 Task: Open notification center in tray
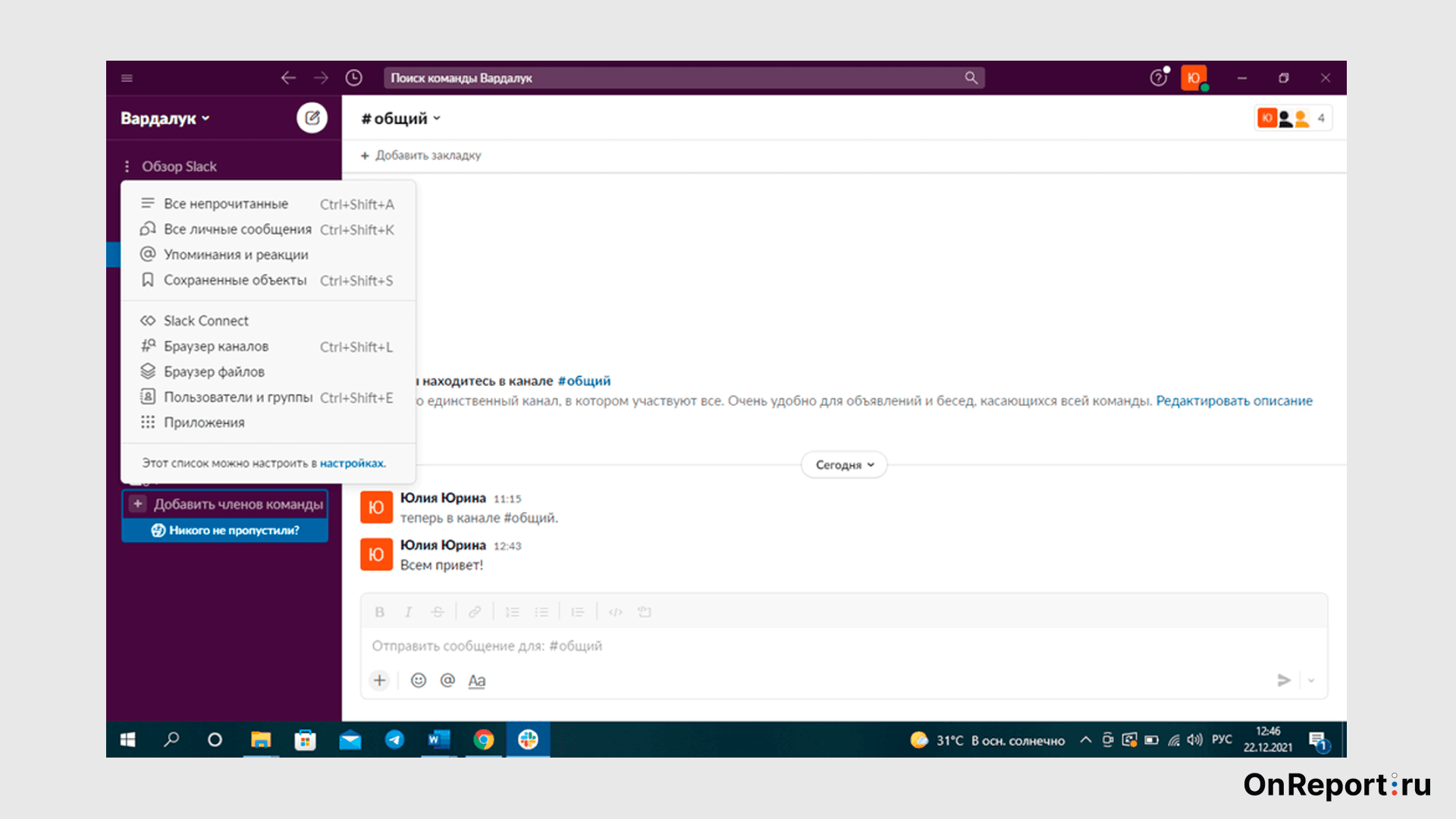1318,740
